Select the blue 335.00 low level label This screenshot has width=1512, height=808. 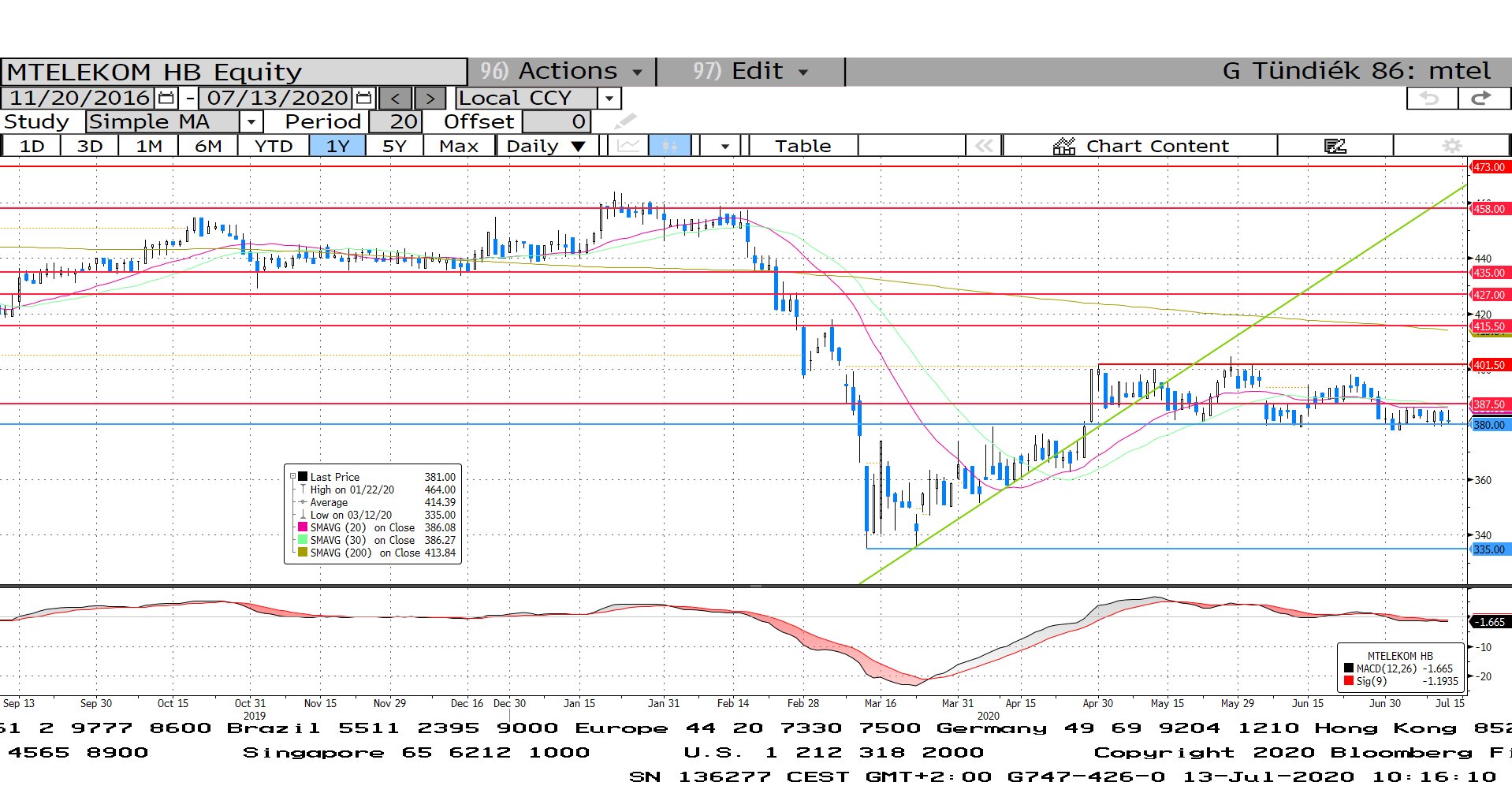click(x=1490, y=549)
